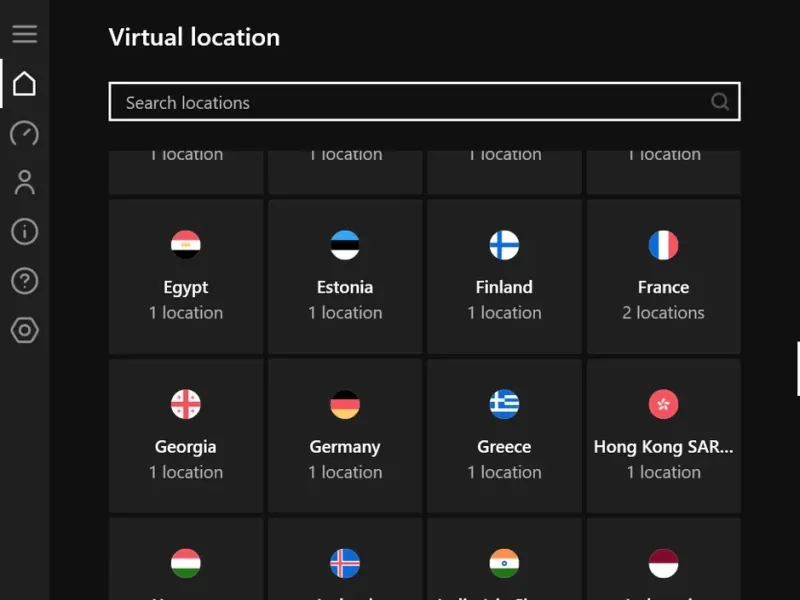Click the vertical scrollbar handle on the right edge
Viewport: 800px width, 600px height.
[798, 368]
